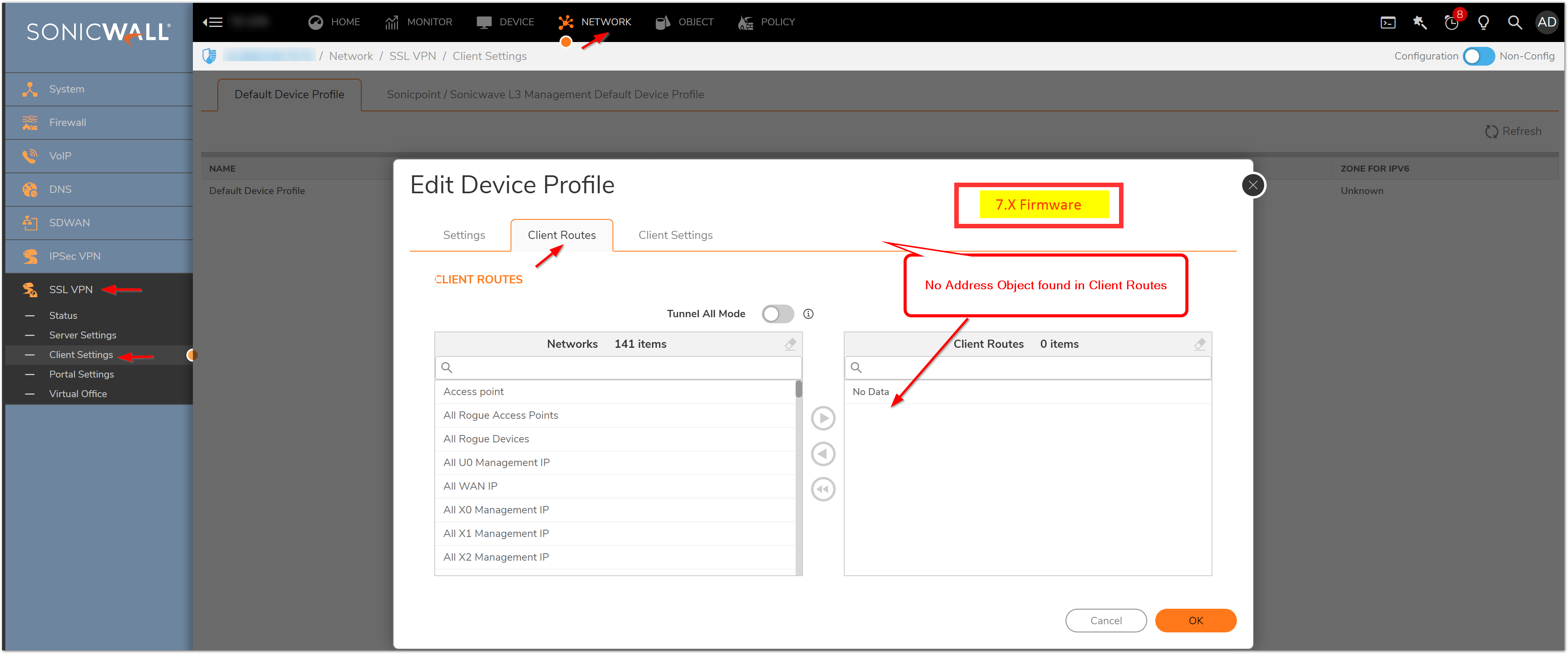Open the terminal console icon in top bar
Image resolution: width=1568 pixels, height=654 pixels.
point(1388,23)
